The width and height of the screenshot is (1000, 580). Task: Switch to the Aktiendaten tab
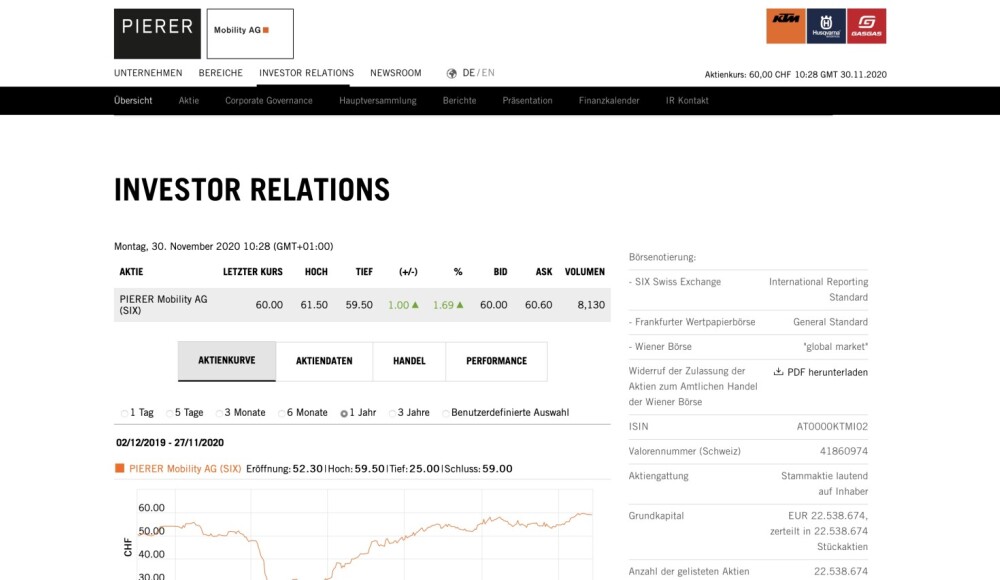pyautogui.click(x=324, y=361)
